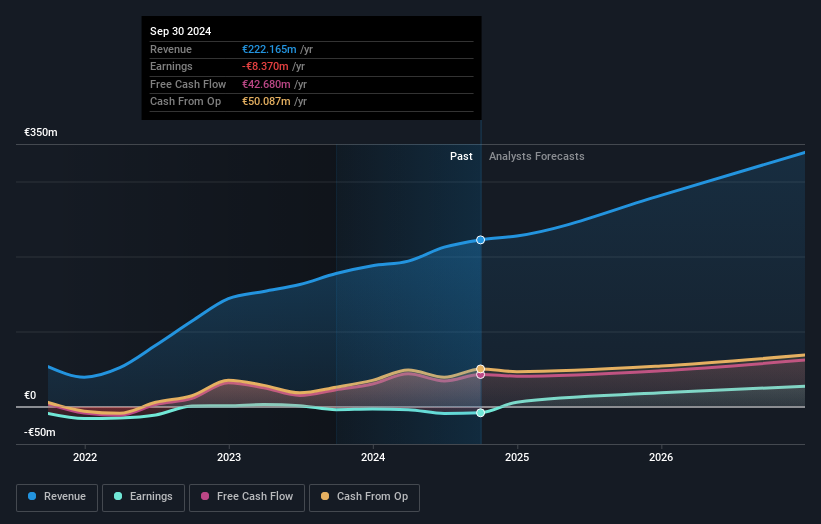Click the Sep 30 2024 tooltip date
Viewport: 821px width, 524px height.
[x=181, y=31]
